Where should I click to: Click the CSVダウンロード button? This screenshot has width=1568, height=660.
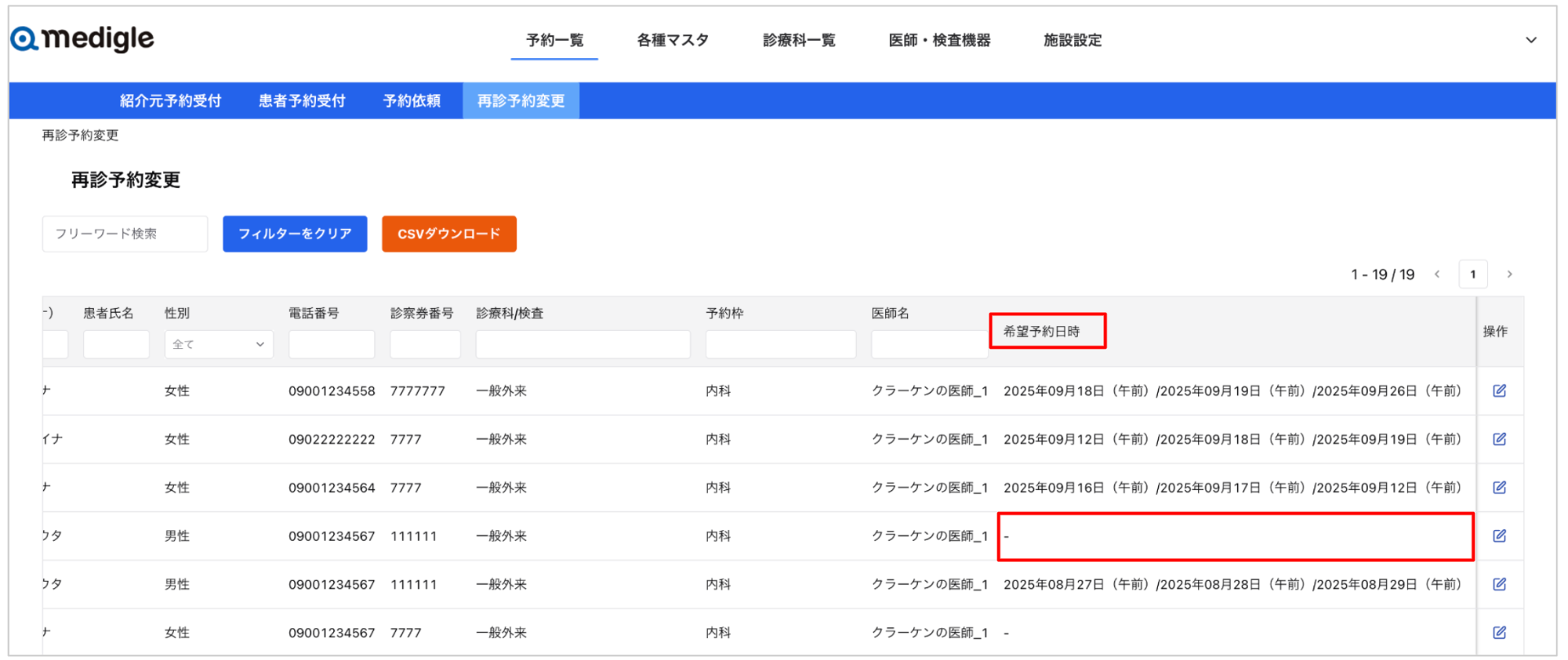tap(449, 234)
